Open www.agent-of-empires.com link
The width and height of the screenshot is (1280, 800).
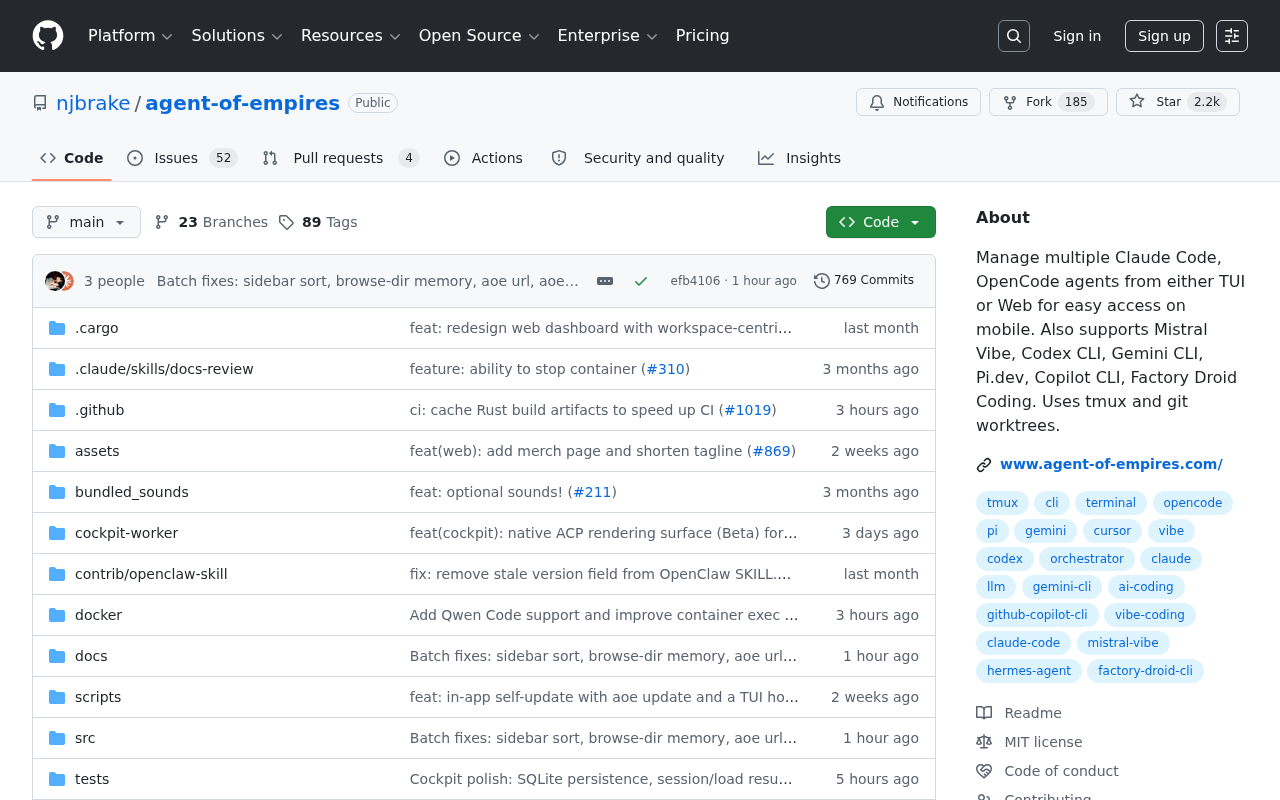coord(1111,464)
